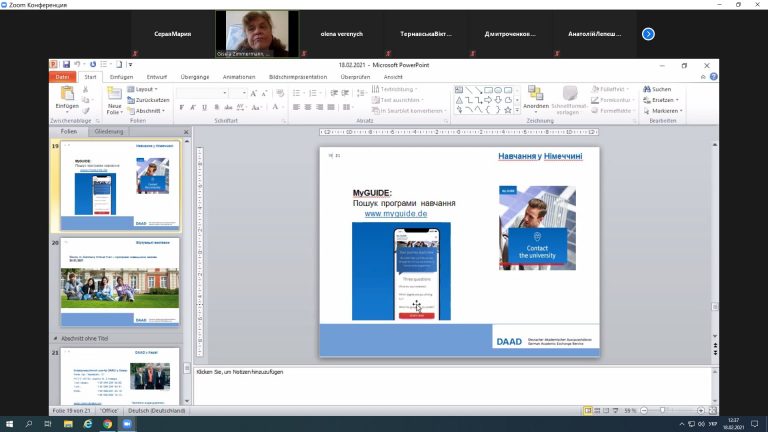768x432 pixels.
Task: Expand the Layout dropdown
Action: (x=146, y=89)
